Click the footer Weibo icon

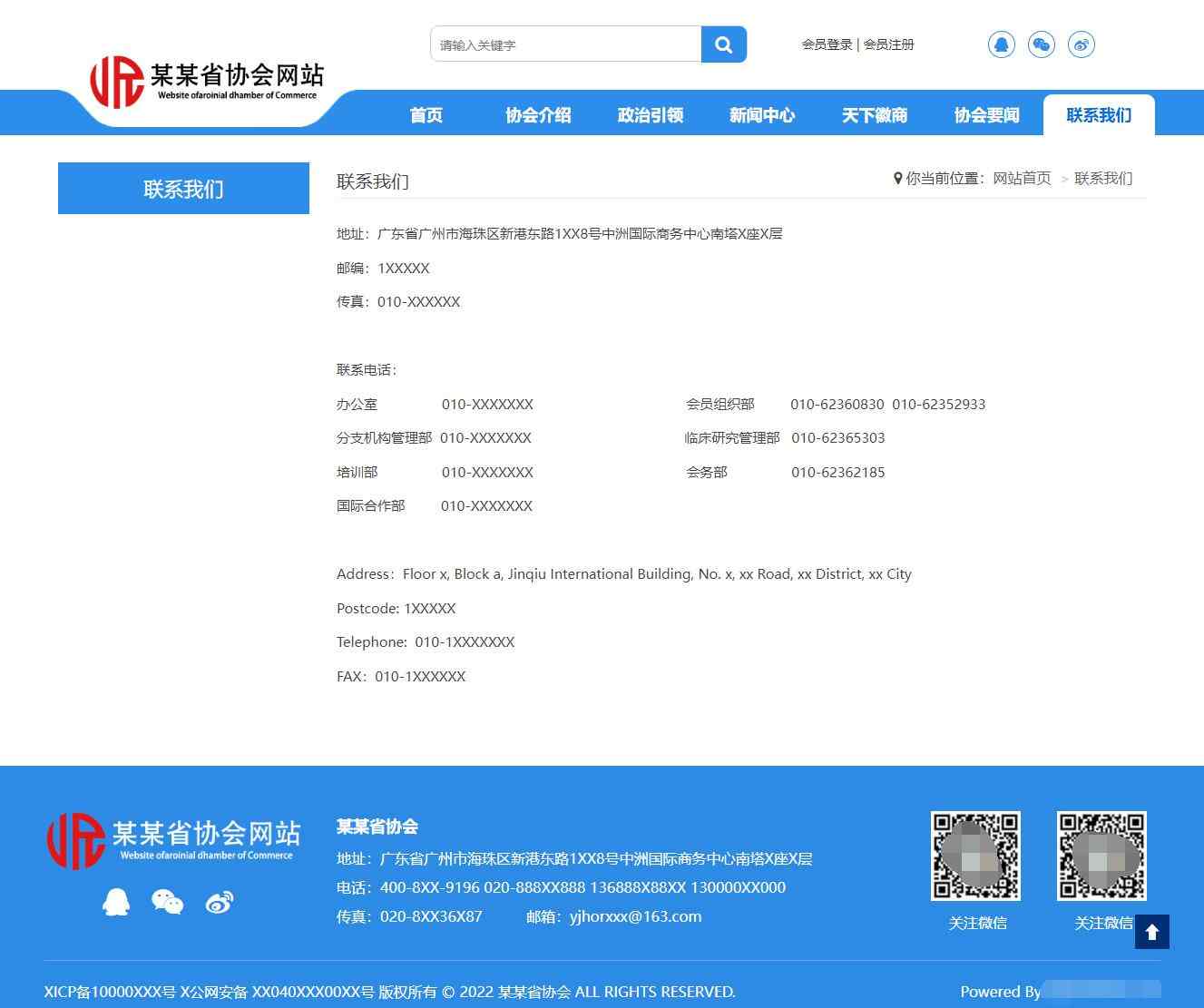(x=220, y=902)
